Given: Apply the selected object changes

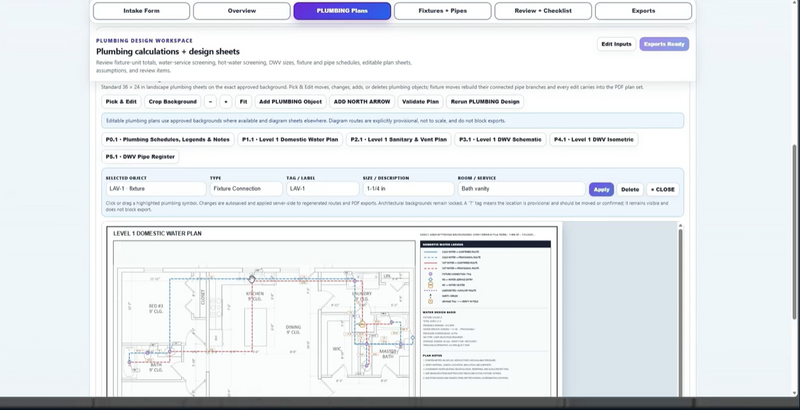Looking at the screenshot, I should [601, 189].
